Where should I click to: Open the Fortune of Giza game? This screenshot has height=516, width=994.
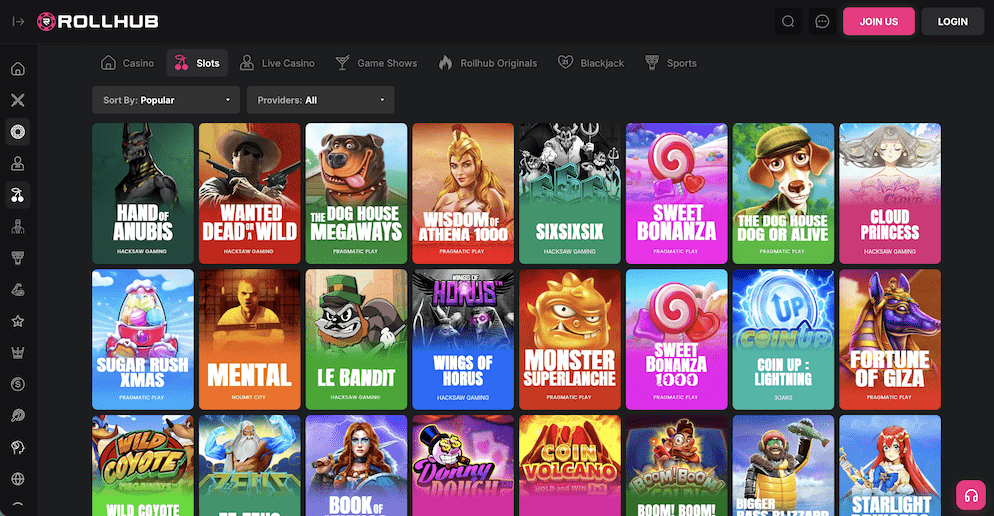click(x=890, y=340)
